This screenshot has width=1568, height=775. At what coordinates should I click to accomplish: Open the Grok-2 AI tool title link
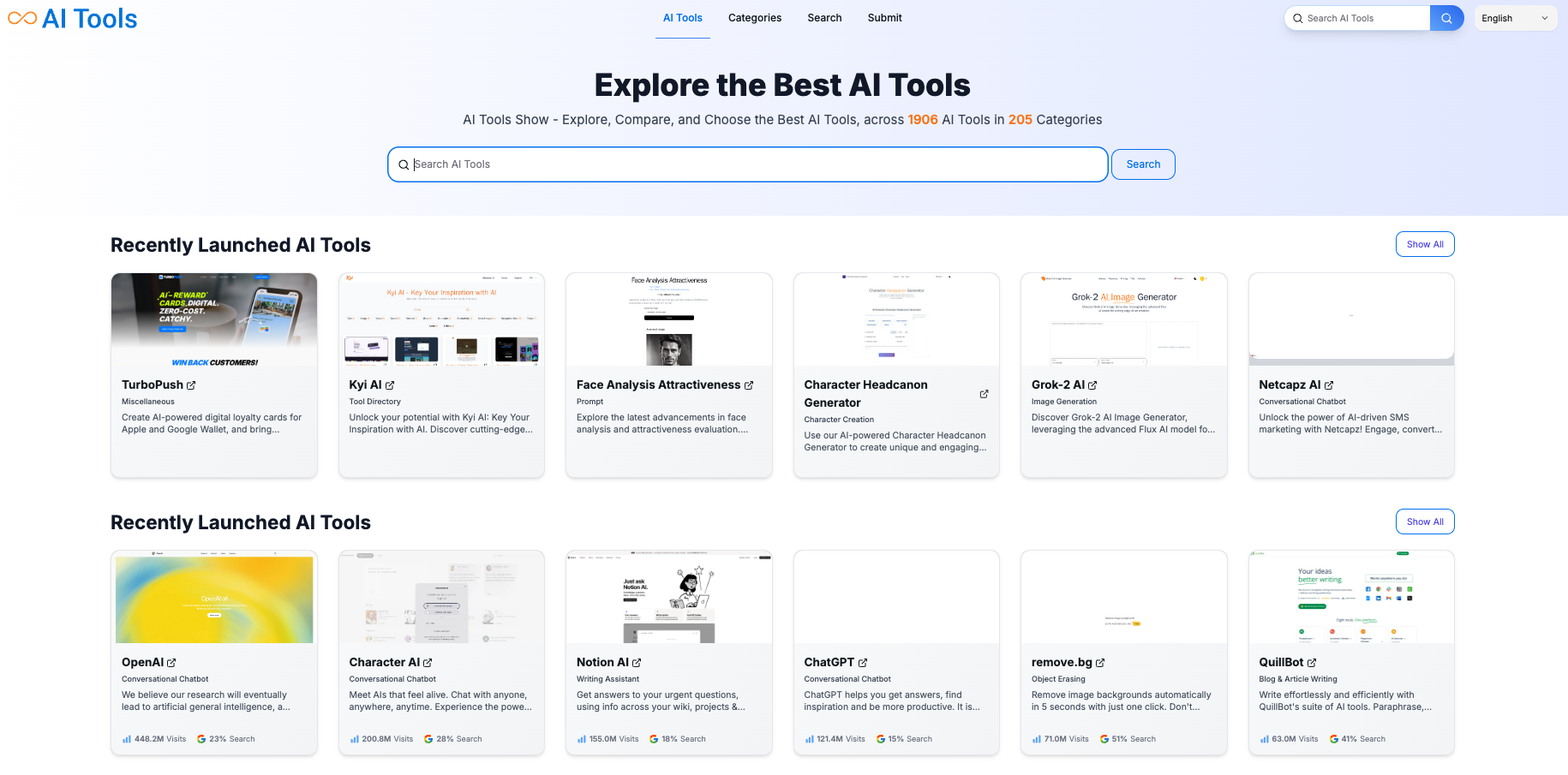click(x=1058, y=385)
